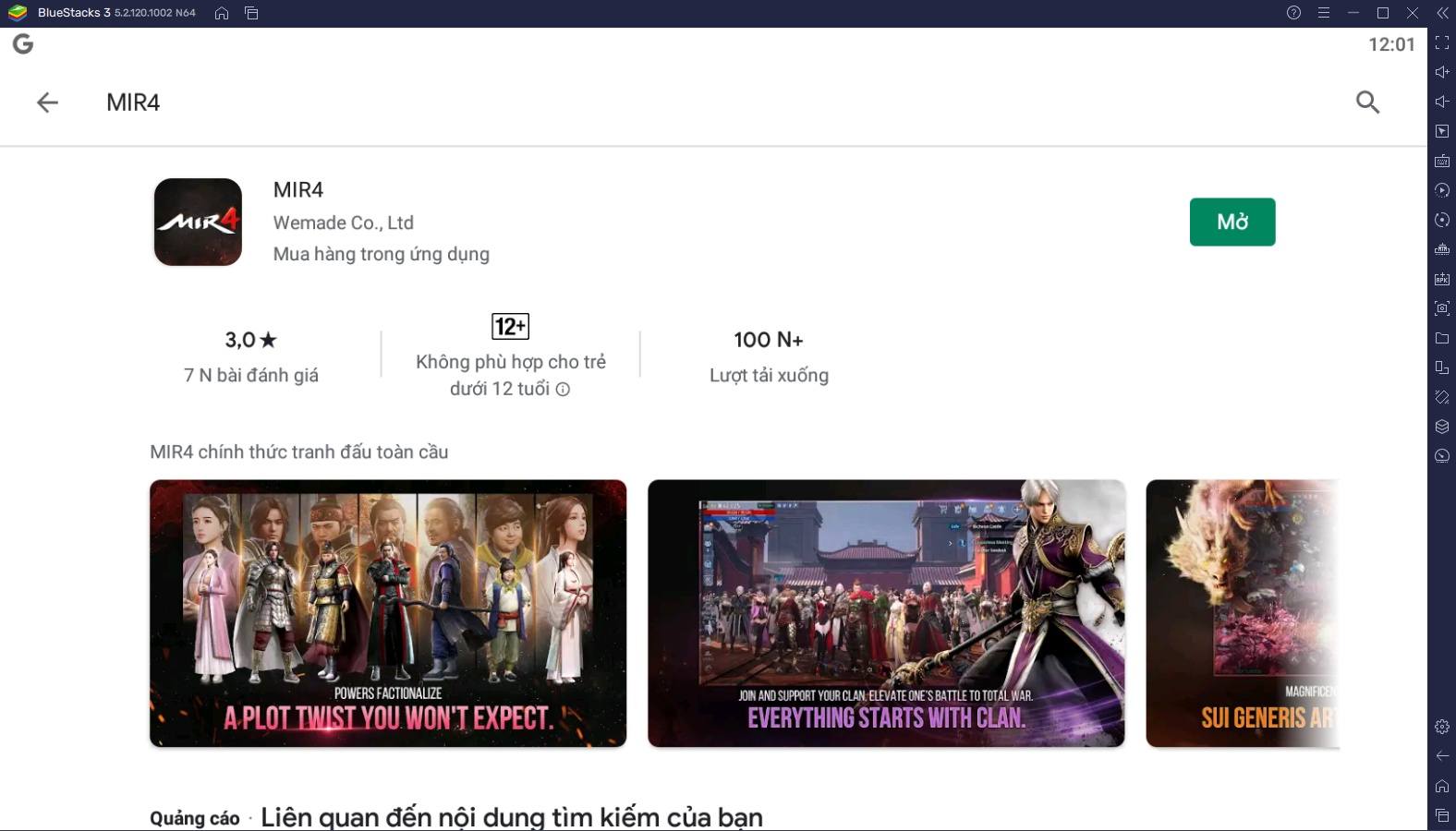This screenshot has height=831, width=1456.
Task: Click 'Mua hàng trong ứng dụng' text
Action: tap(382, 254)
